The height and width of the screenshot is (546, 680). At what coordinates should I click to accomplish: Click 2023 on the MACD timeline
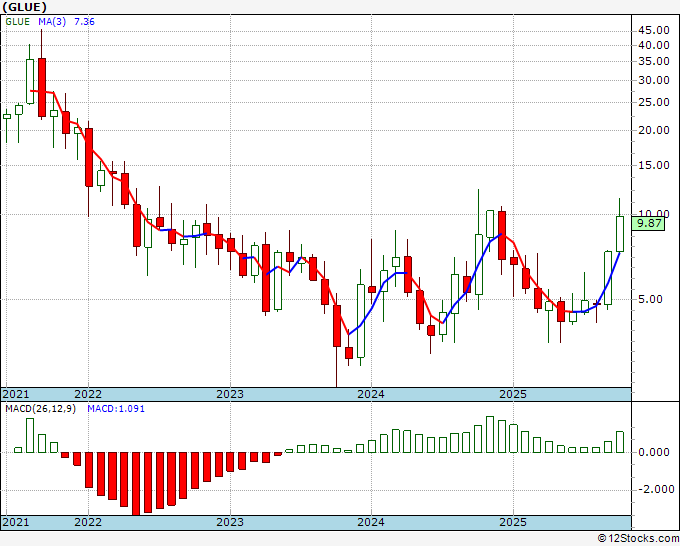[230, 522]
